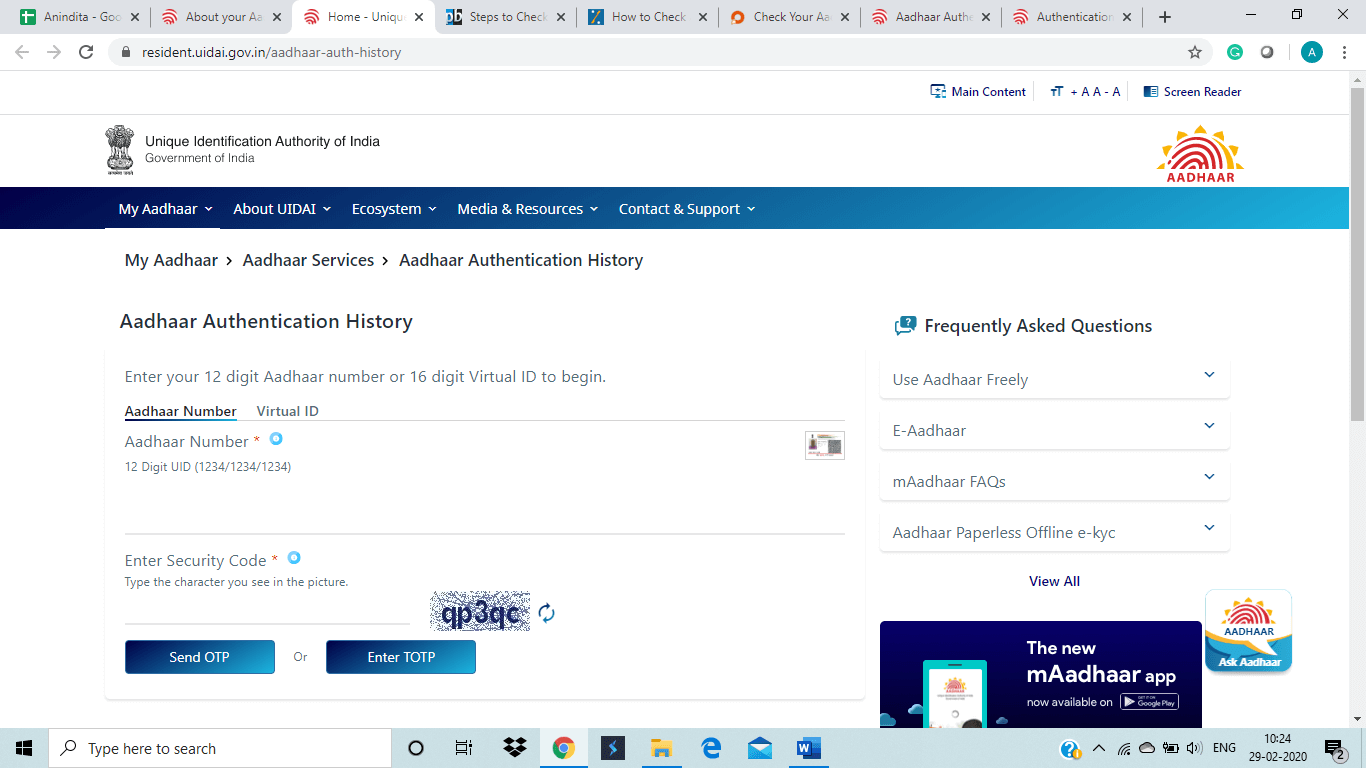Image resolution: width=1366 pixels, height=768 pixels.
Task: Open Dropbox from the taskbar
Action: (515, 748)
